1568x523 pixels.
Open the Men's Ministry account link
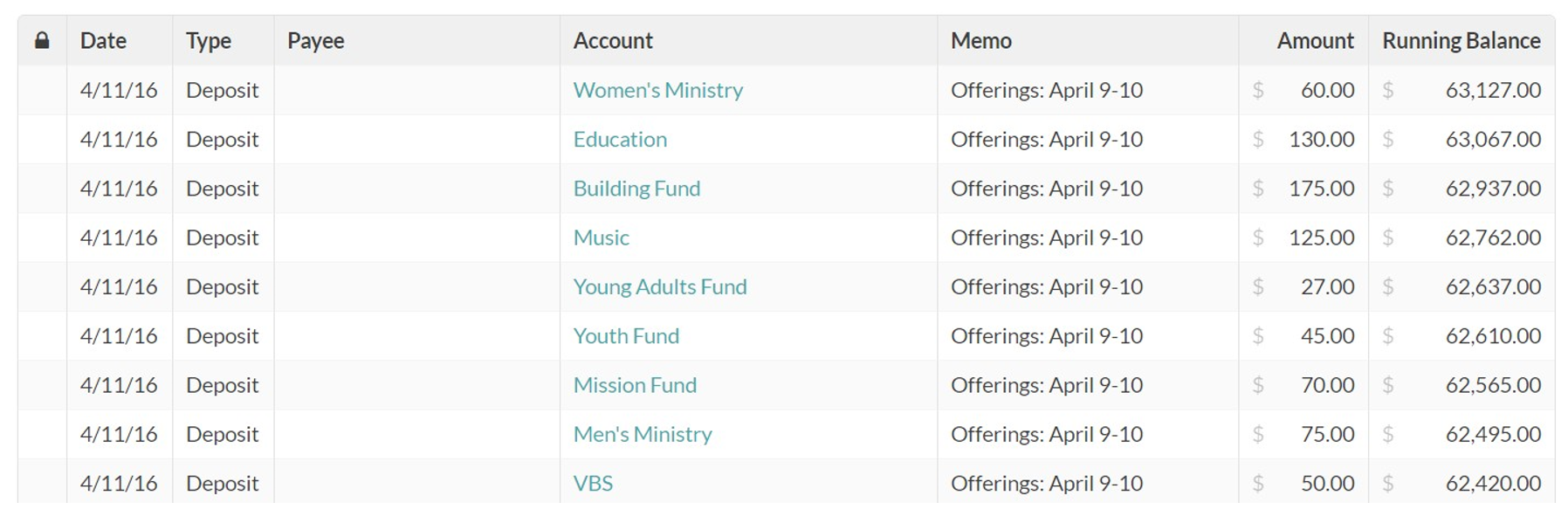643,434
